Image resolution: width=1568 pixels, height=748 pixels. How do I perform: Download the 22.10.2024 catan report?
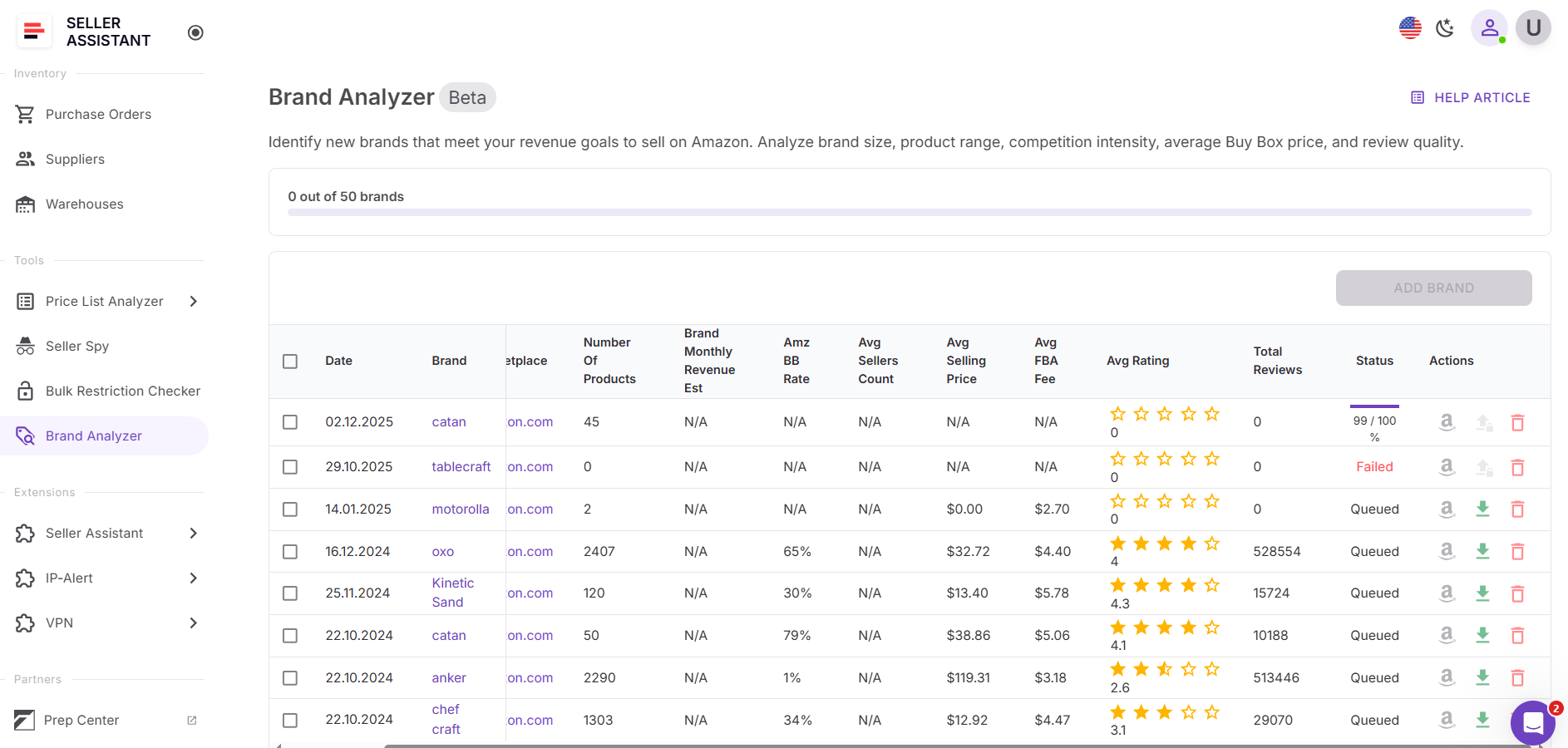pyautogui.click(x=1482, y=635)
